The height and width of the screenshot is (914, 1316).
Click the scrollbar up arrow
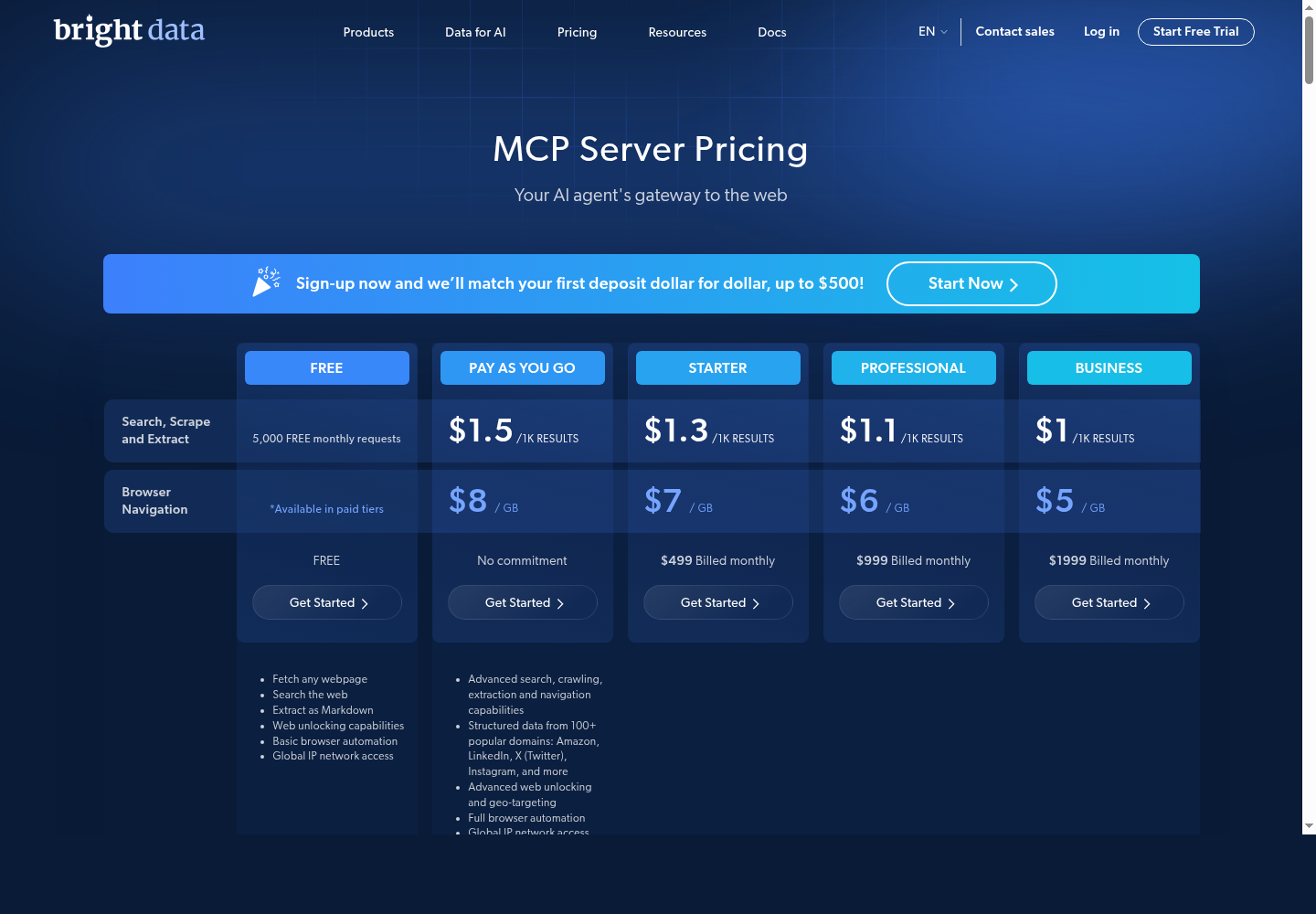click(x=1309, y=6)
